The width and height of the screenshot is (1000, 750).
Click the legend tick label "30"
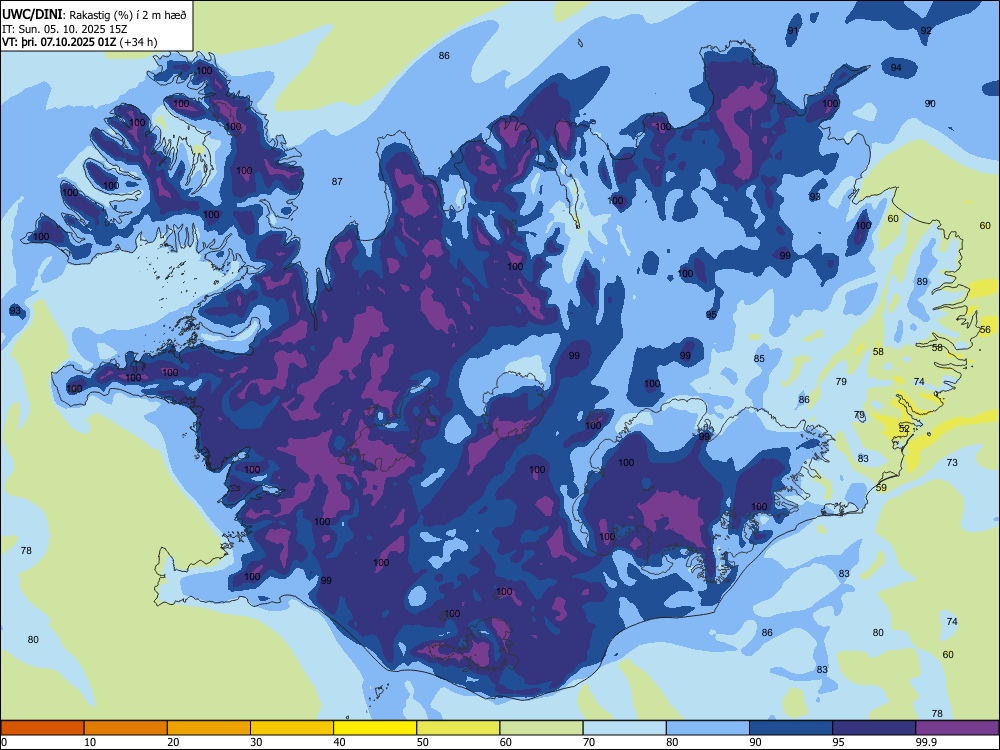tap(256, 742)
